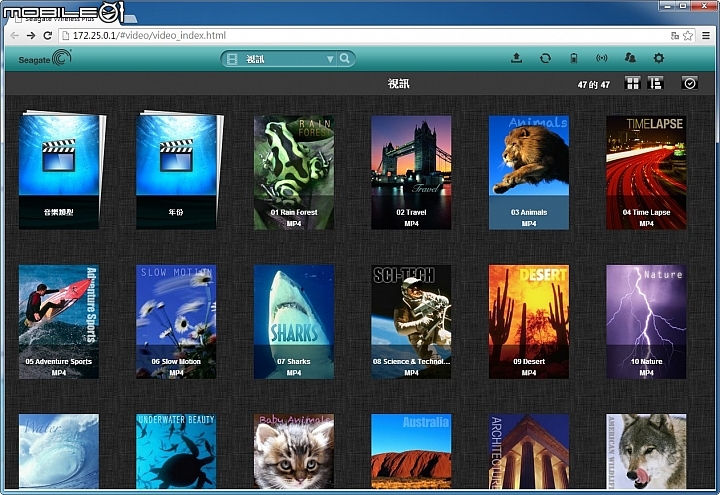This screenshot has width=720, height=495.
Task: Open the Water video thumbnail
Action: (59, 451)
